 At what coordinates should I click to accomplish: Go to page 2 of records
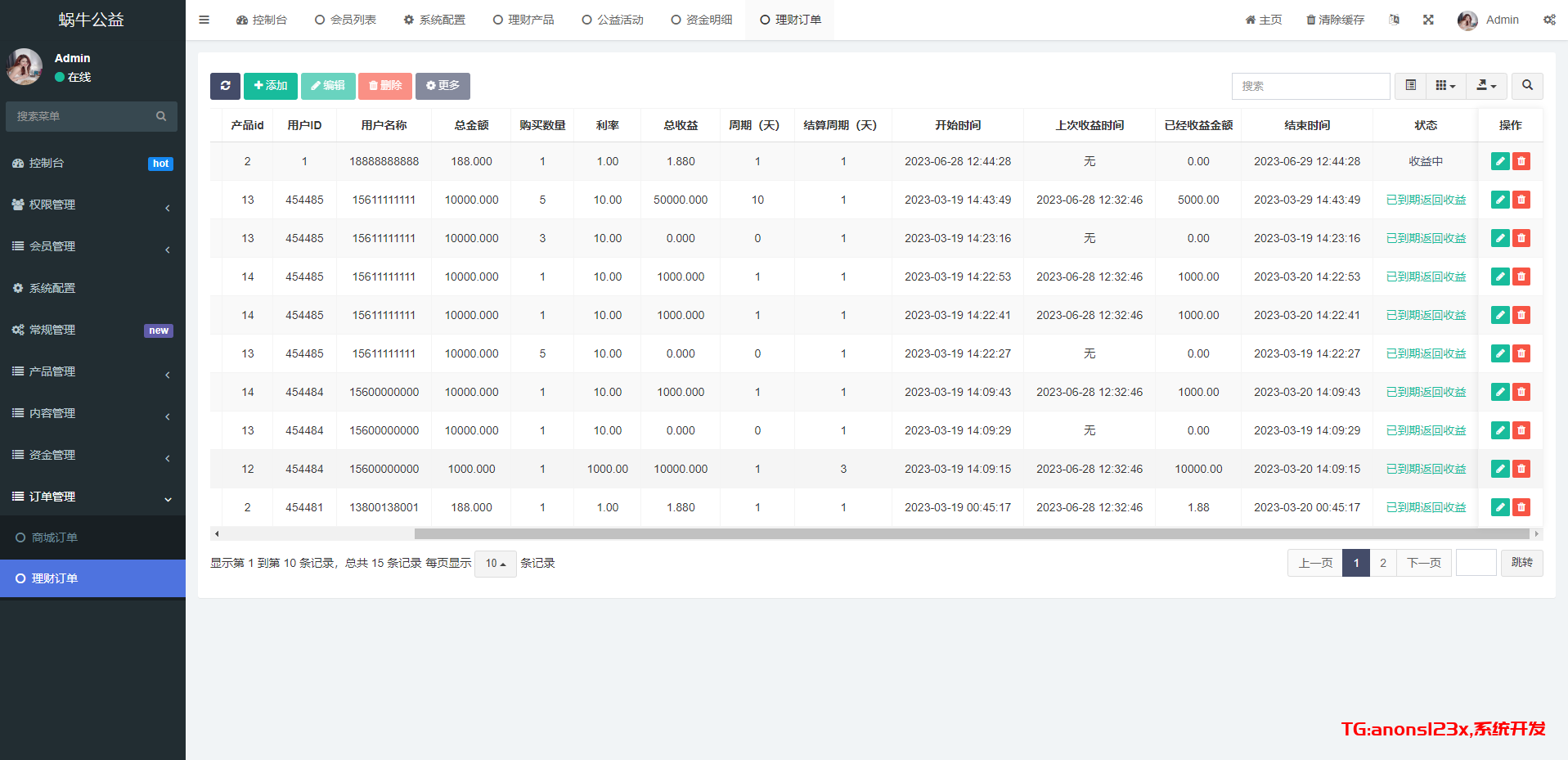point(1382,563)
